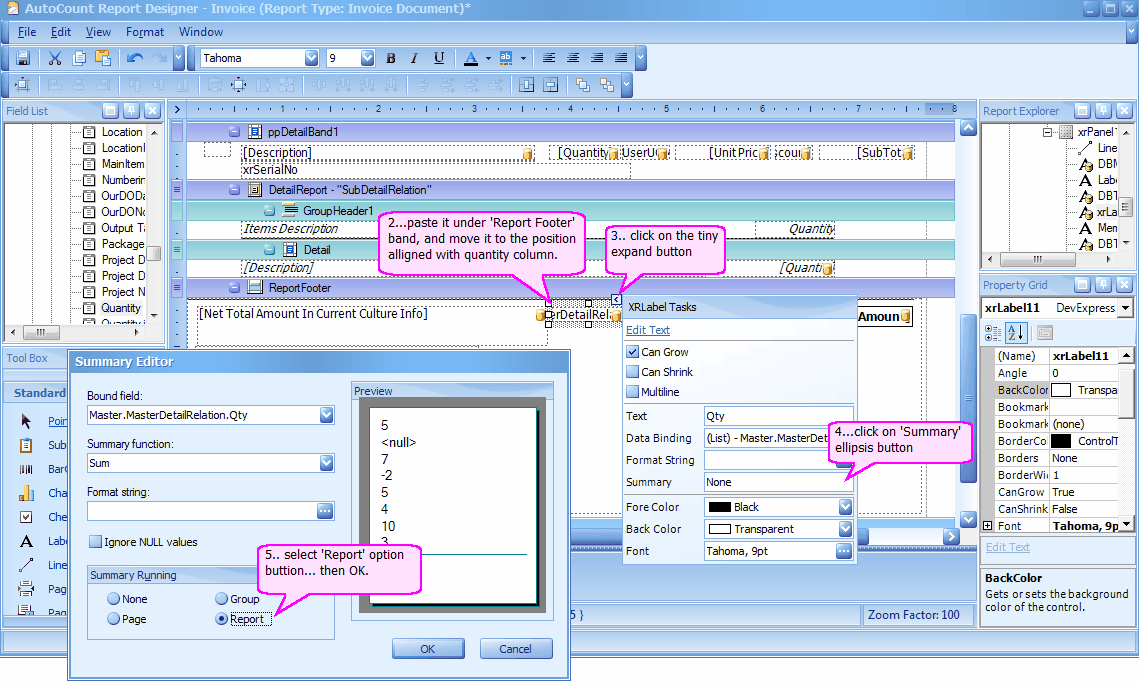
Task: Click the Alphabetical sort icon in Property Grid
Action: 1016,333
